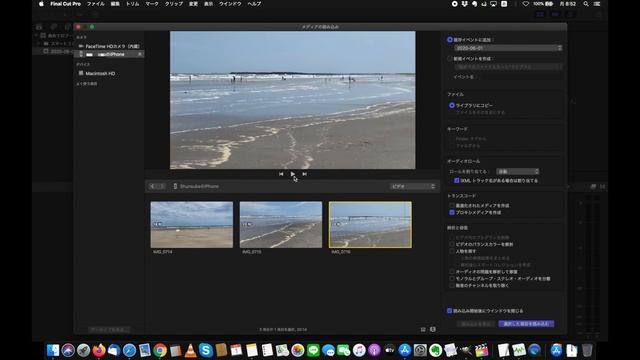The width and height of the screenshot is (640, 360).
Task: Disable プロキシメディアを作成 checkbox
Action: (451, 212)
